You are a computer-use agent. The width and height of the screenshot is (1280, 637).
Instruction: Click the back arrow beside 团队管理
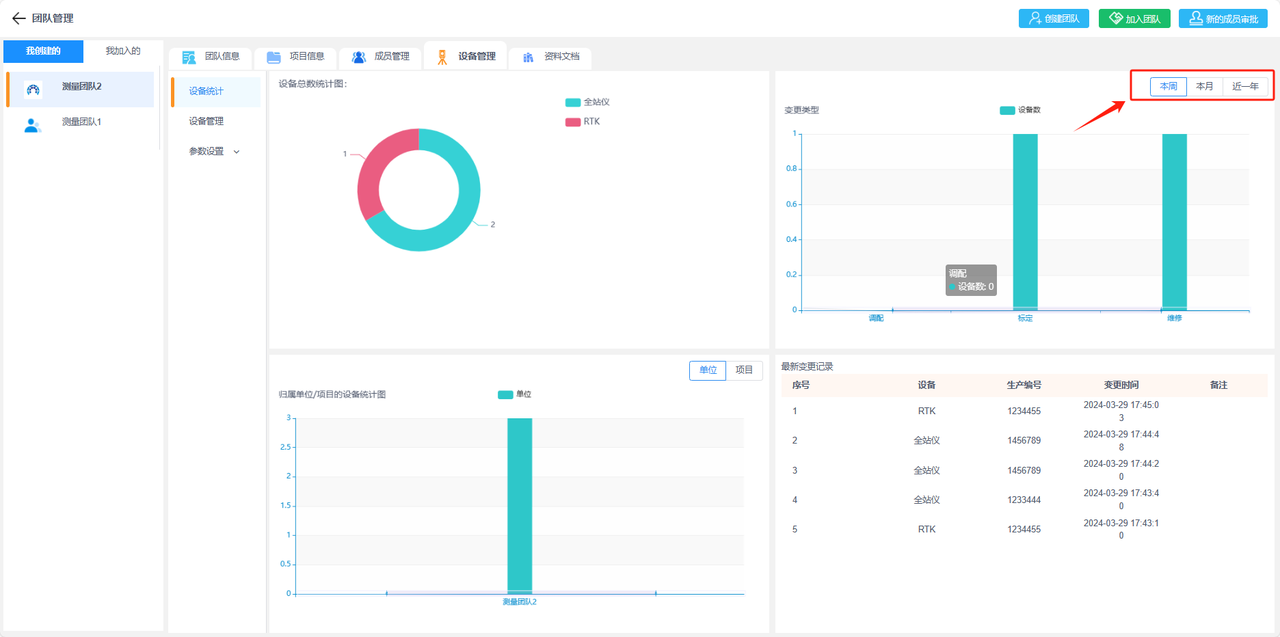point(18,18)
